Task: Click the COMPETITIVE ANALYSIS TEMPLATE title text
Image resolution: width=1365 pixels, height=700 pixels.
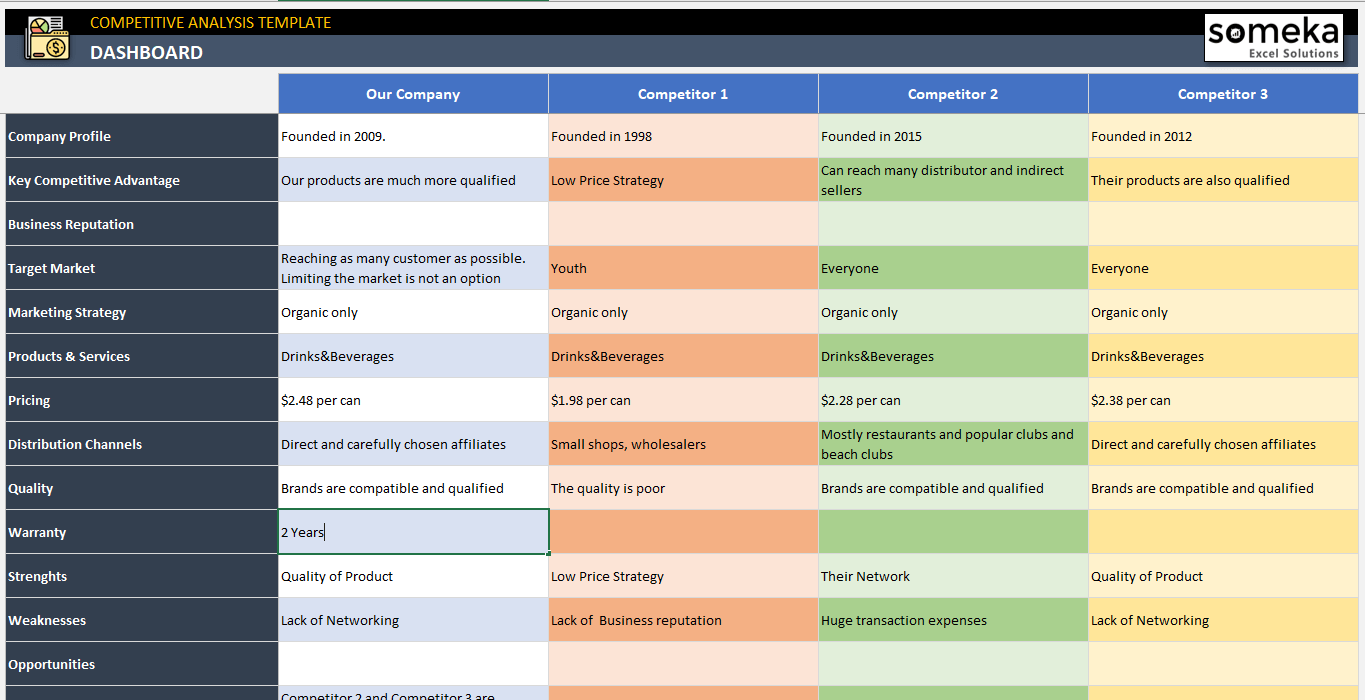Action: coord(209,22)
